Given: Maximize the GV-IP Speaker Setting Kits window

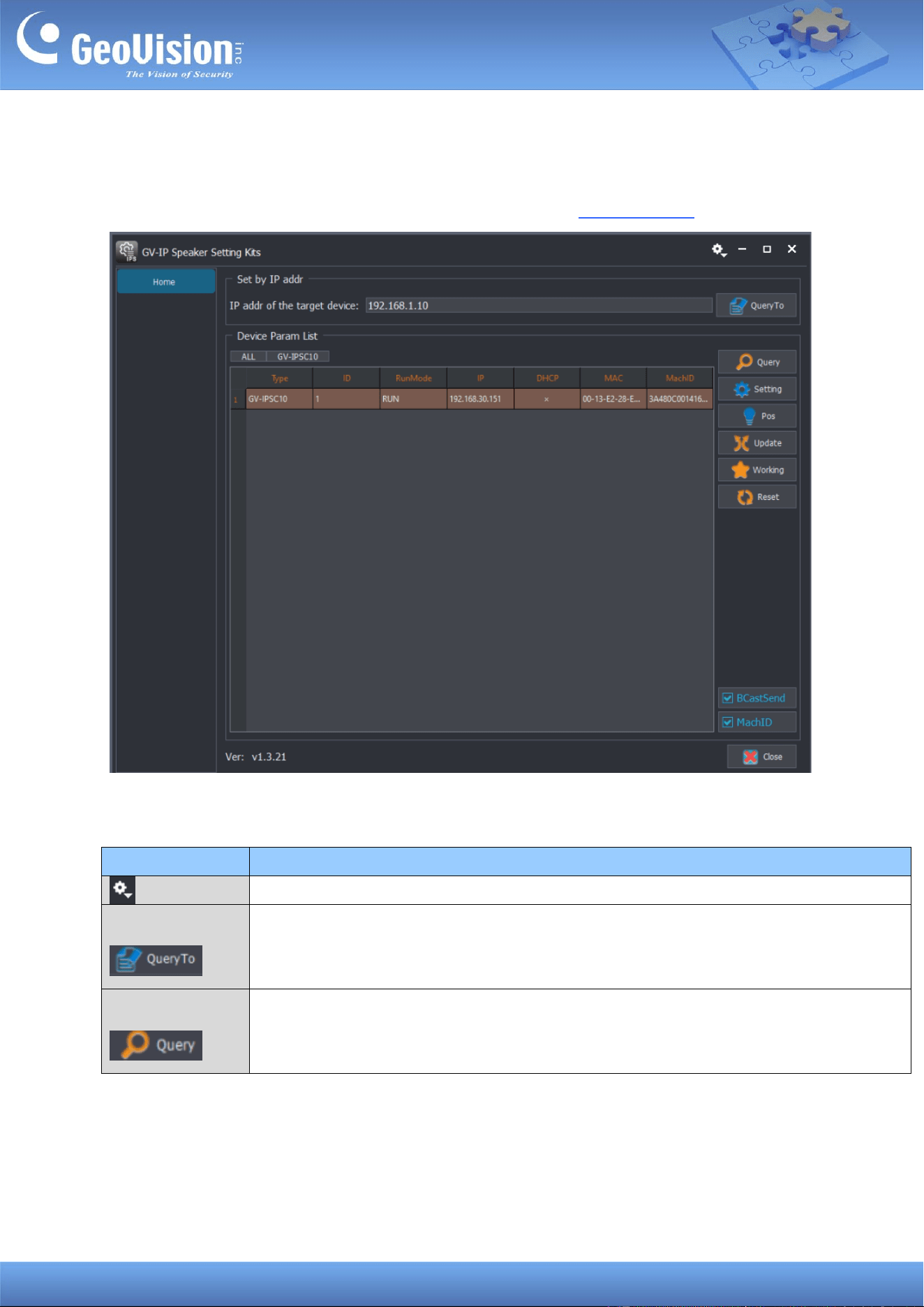Looking at the screenshot, I should coord(767,249).
